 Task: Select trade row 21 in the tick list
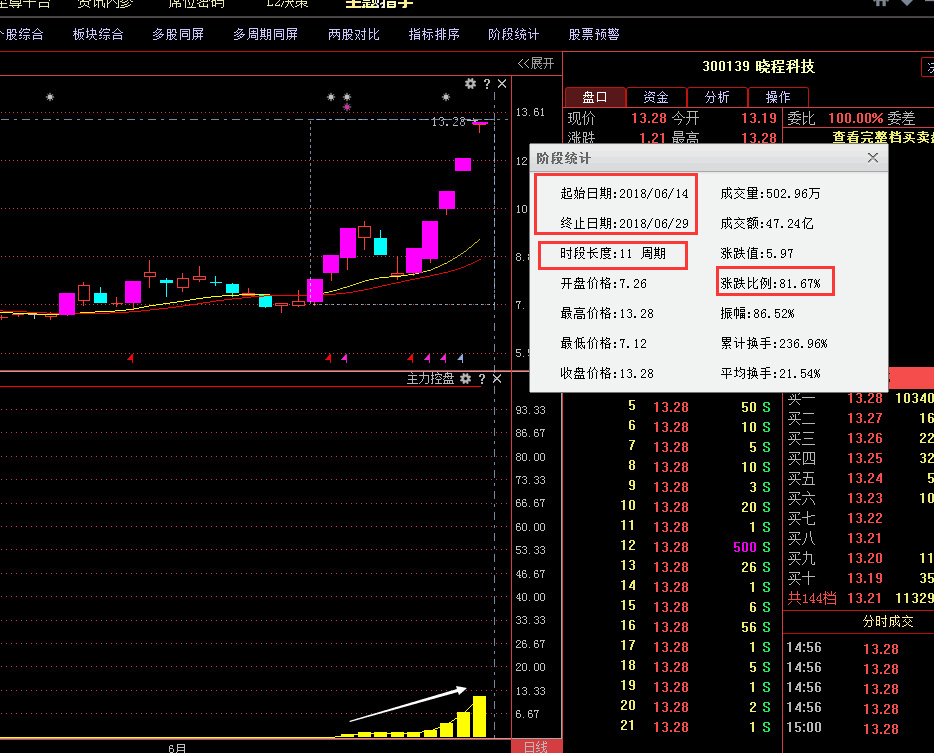pos(696,727)
